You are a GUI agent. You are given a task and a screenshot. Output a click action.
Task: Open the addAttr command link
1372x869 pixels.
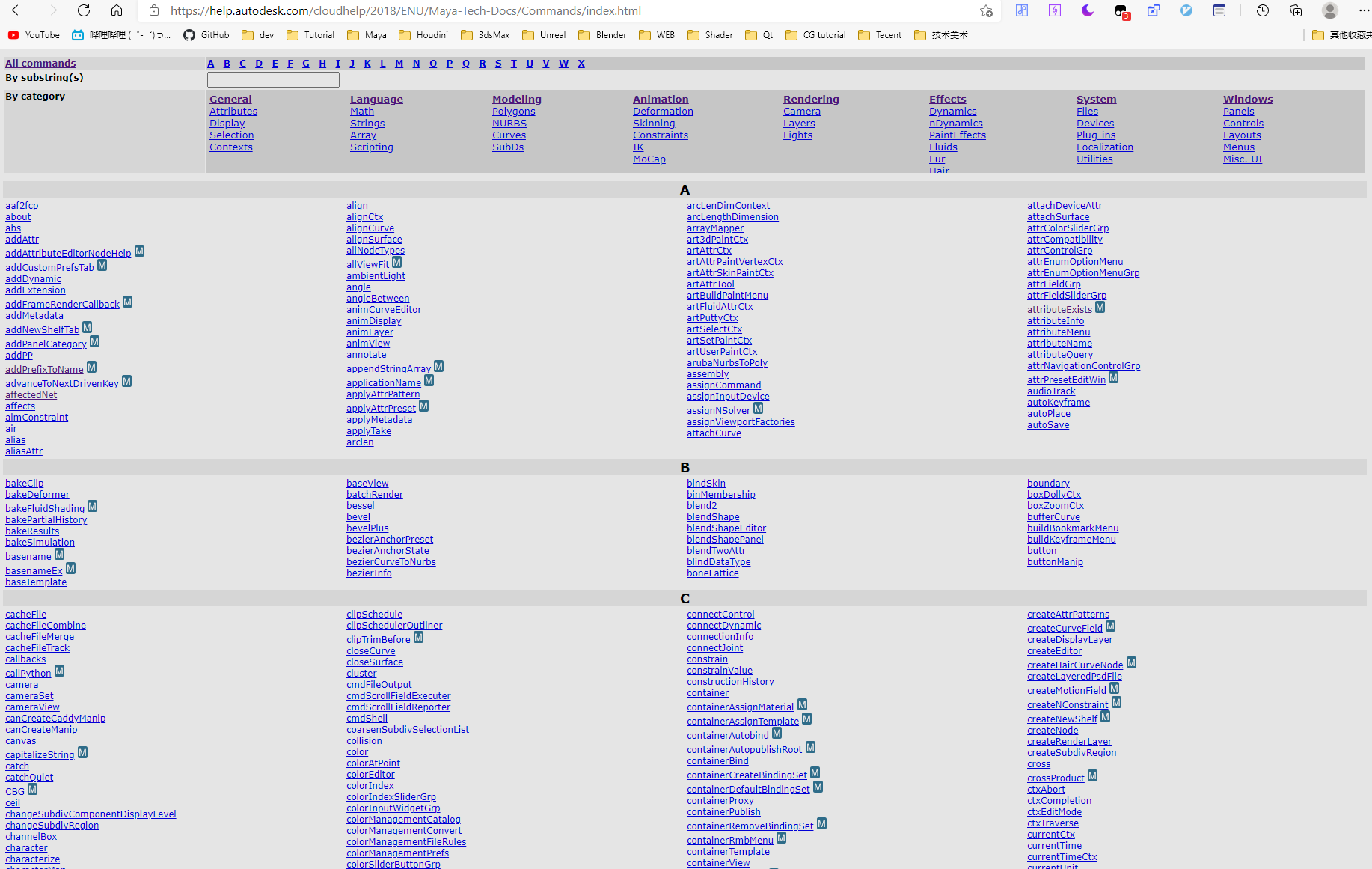[x=22, y=240]
